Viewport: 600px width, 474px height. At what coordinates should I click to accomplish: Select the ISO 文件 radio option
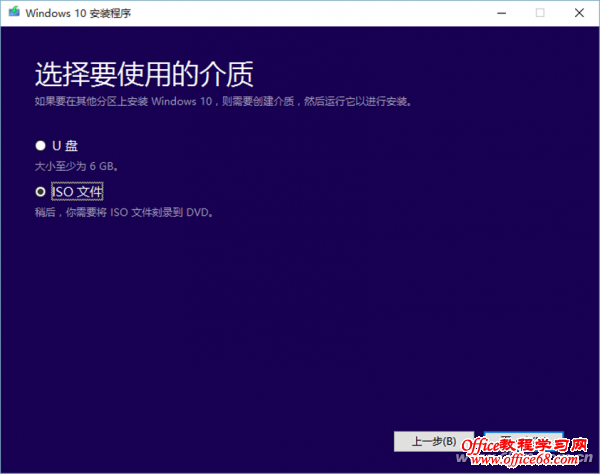click(x=40, y=192)
